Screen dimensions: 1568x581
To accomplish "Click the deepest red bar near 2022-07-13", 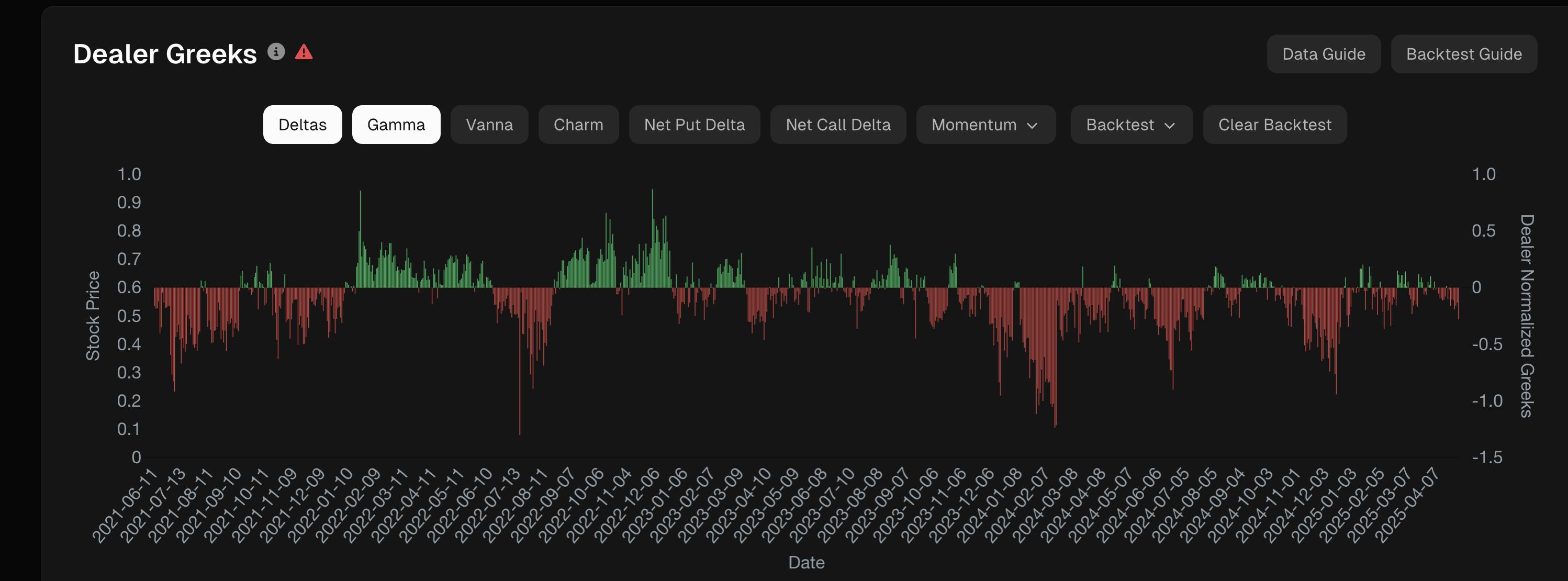I will [x=519, y=365].
